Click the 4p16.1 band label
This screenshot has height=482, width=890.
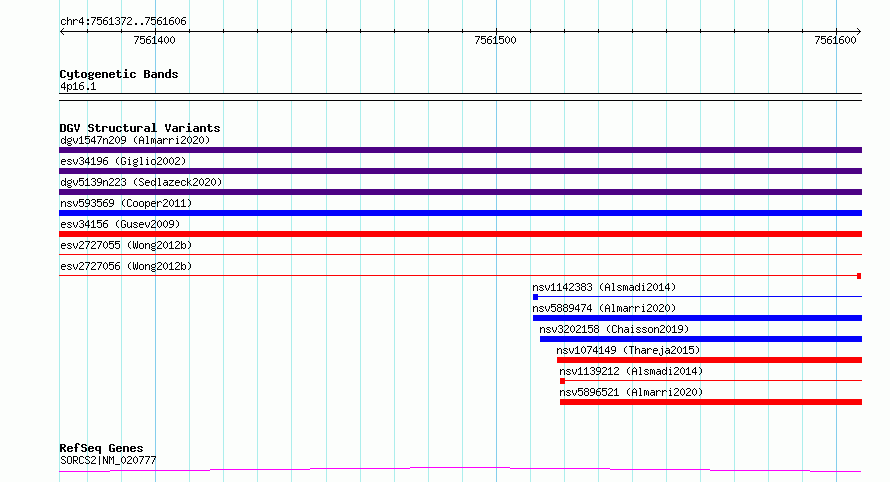tap(78, 86)
